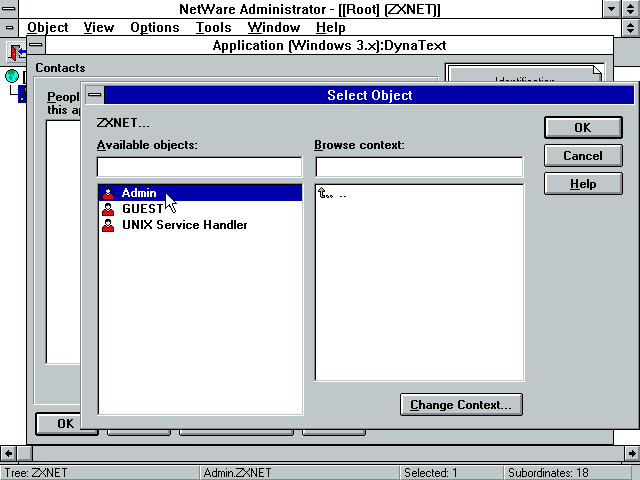
Task: Click Selected: 1 status entry
Action: [x=431, y=473]
